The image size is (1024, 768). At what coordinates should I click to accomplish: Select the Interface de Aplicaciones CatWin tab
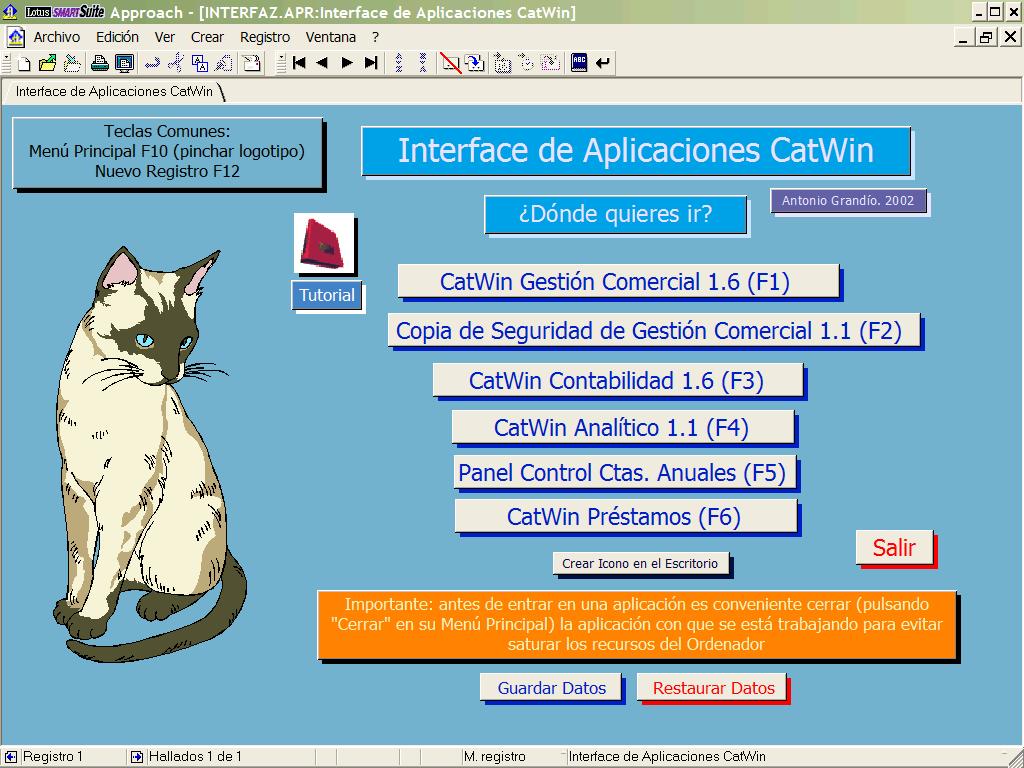(x=114, y=91)
